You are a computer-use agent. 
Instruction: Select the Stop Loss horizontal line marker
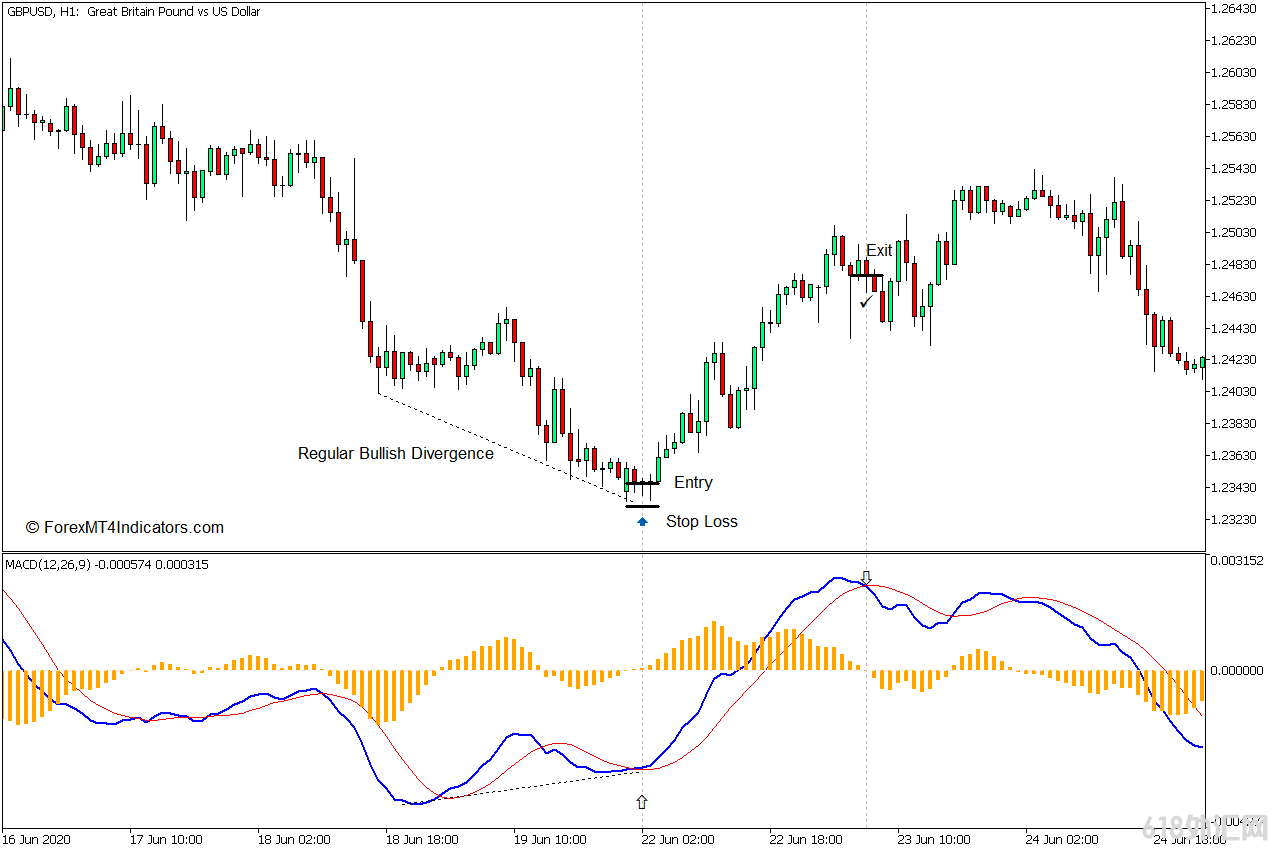click(642, 506)
